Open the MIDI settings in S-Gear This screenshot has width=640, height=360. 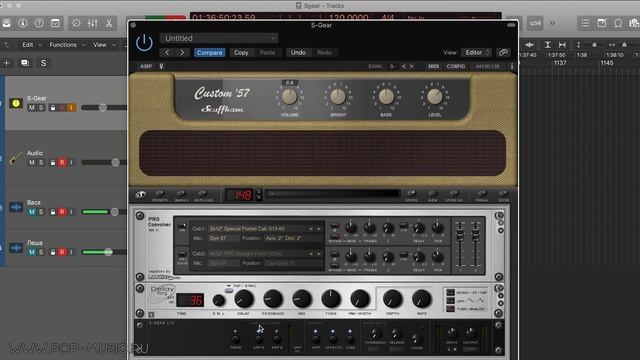[433, 66]
